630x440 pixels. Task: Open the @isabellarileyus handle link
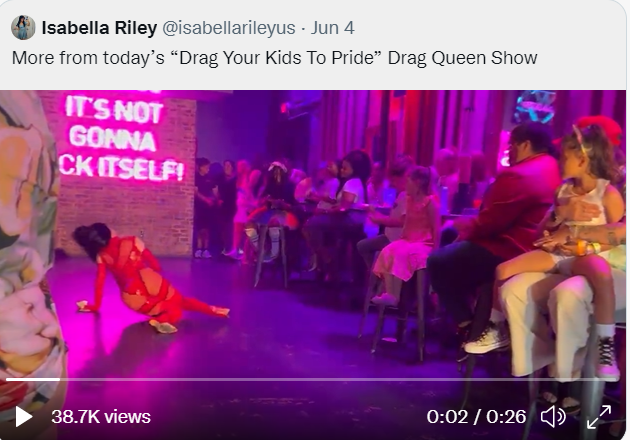point(229,28)
